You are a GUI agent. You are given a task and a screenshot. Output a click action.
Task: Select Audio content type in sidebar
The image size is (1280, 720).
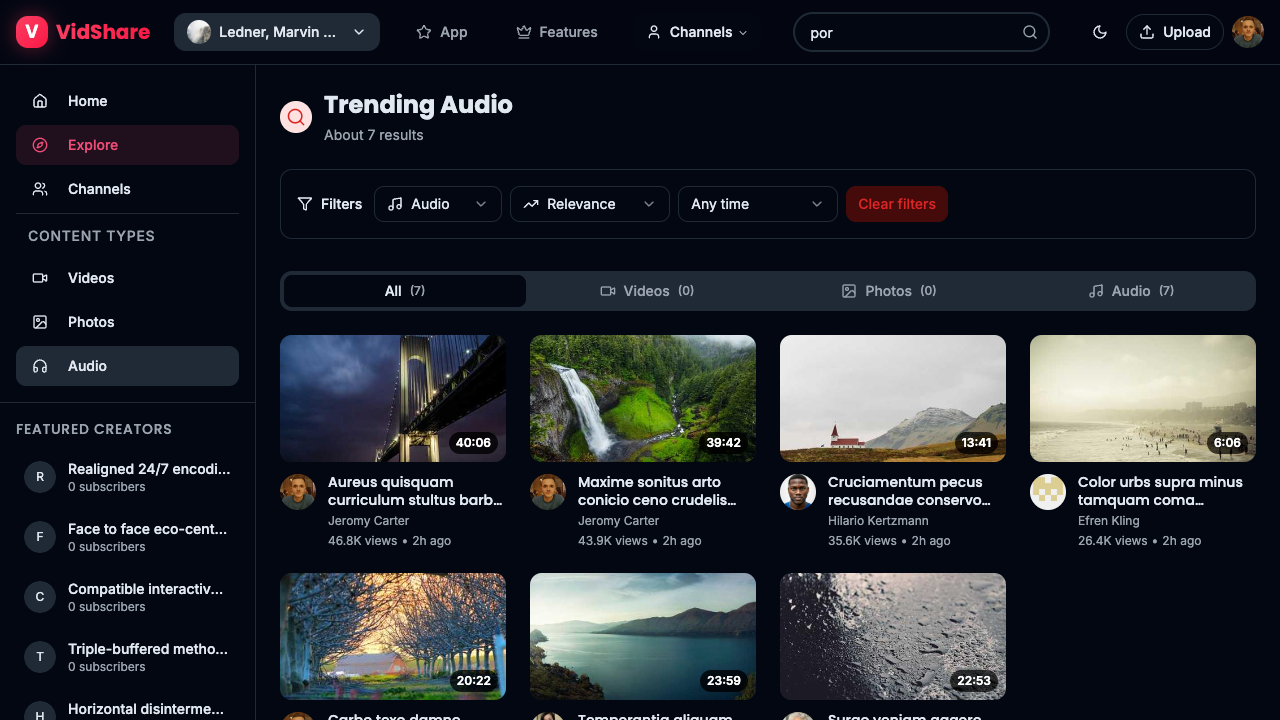[x=127, y=366]
